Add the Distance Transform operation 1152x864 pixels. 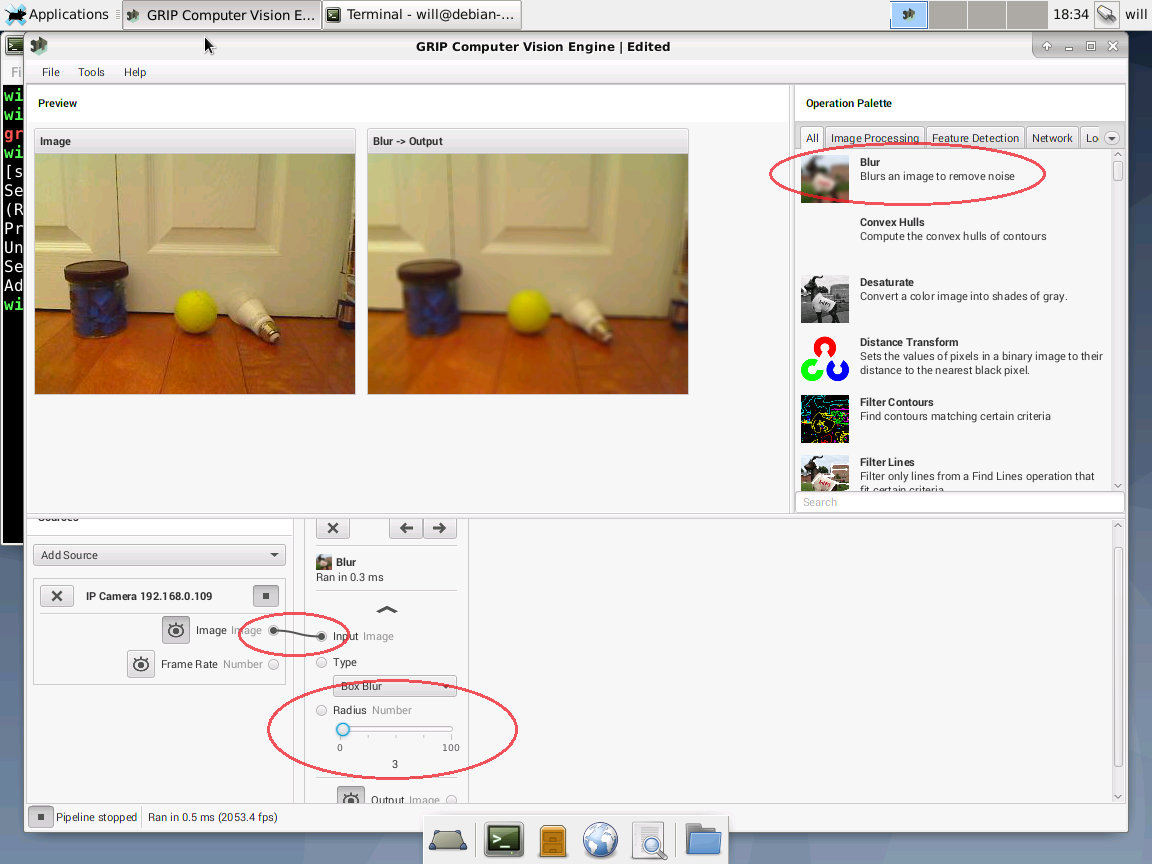tap(824, 359)
